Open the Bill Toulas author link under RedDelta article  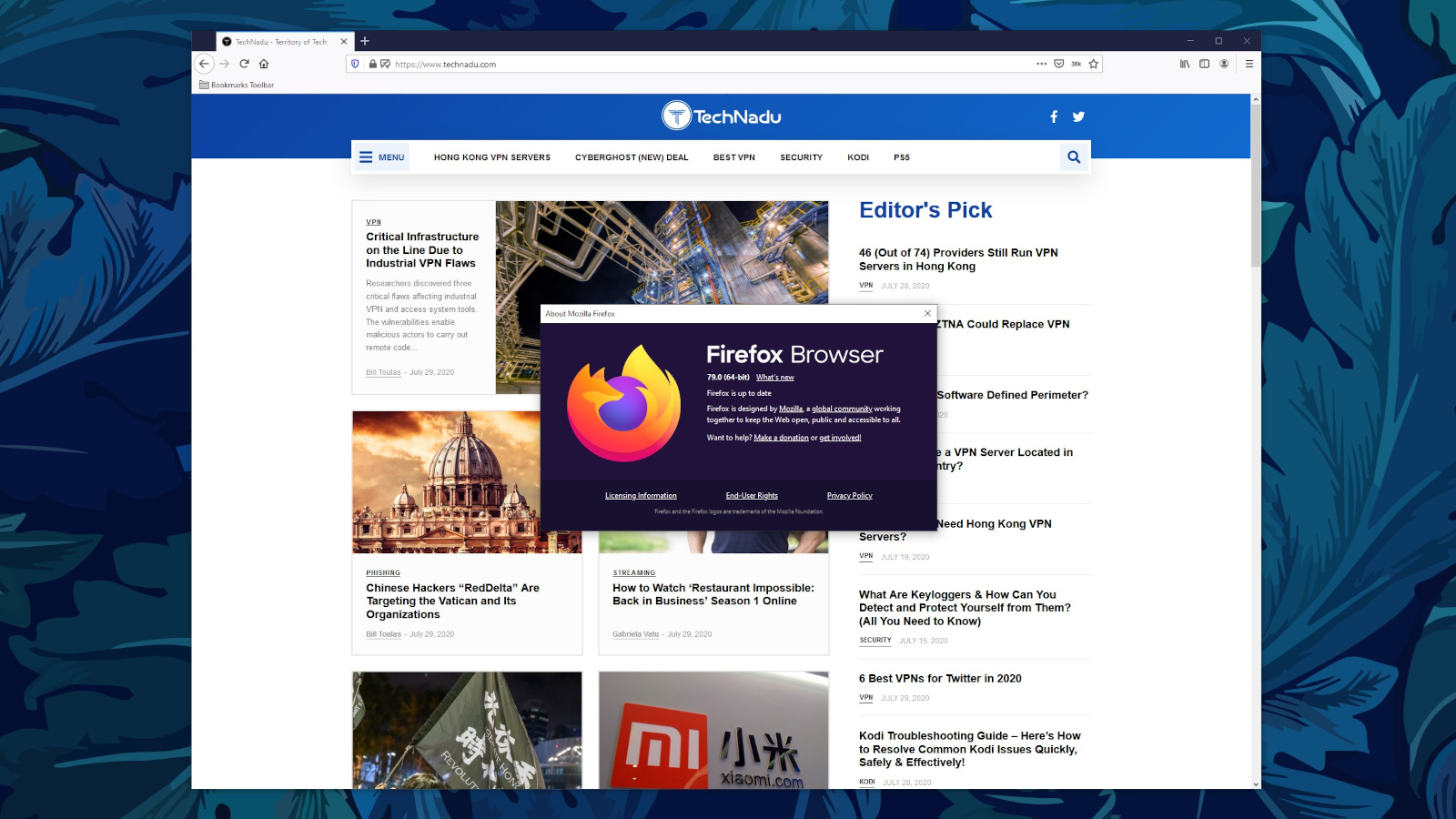coord(383,634)
